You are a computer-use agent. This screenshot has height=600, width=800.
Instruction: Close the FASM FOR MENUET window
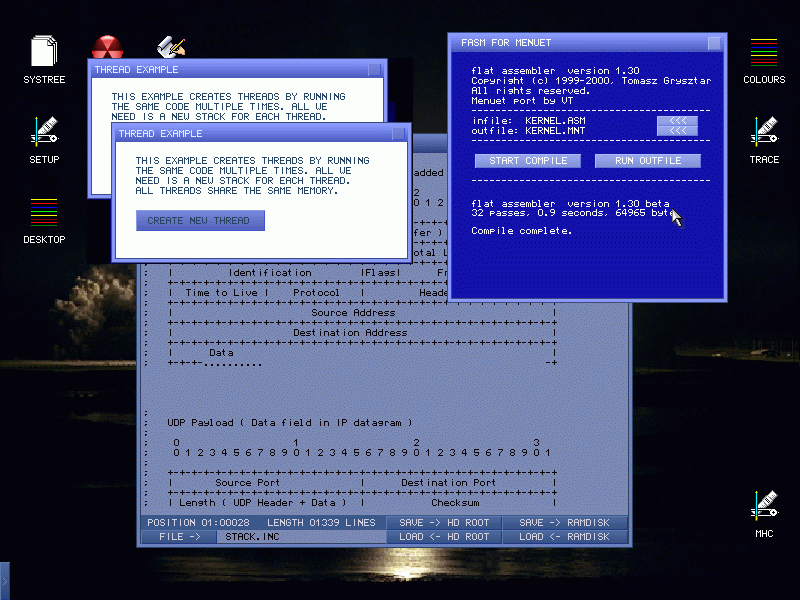[714, 43]
